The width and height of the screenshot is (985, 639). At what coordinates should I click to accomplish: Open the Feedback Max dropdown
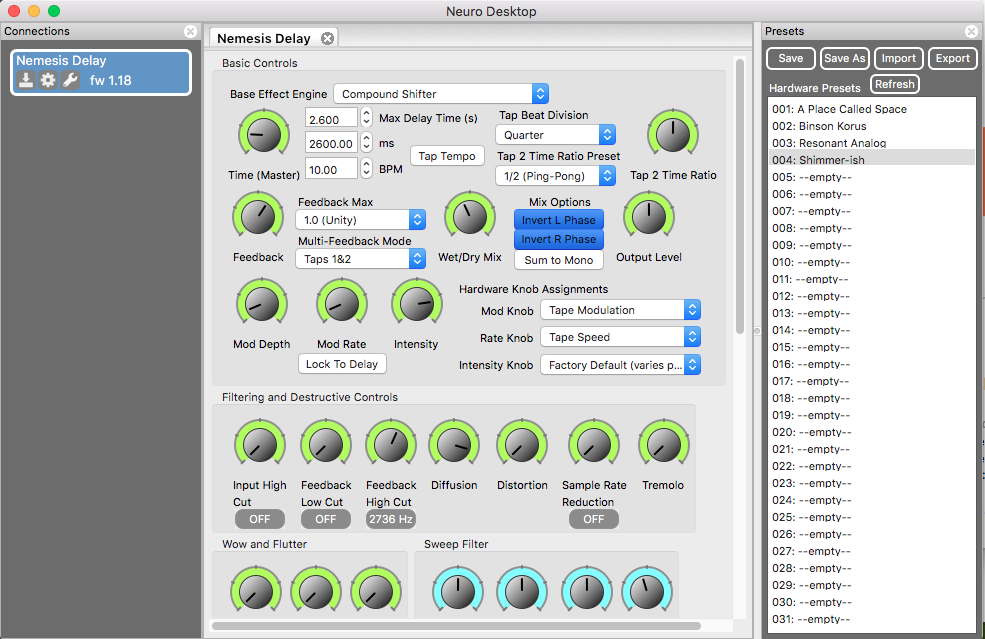361,220
